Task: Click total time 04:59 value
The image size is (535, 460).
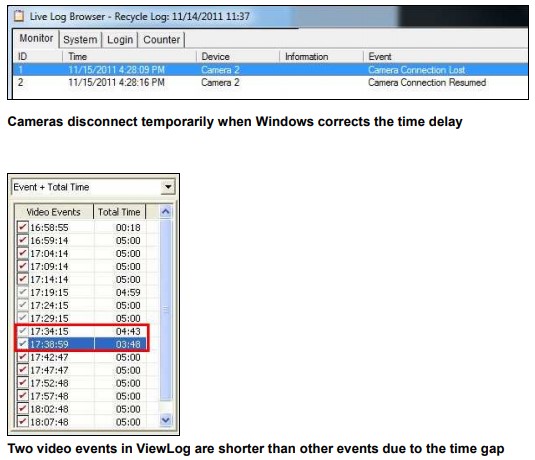Action: click(128, 292)
